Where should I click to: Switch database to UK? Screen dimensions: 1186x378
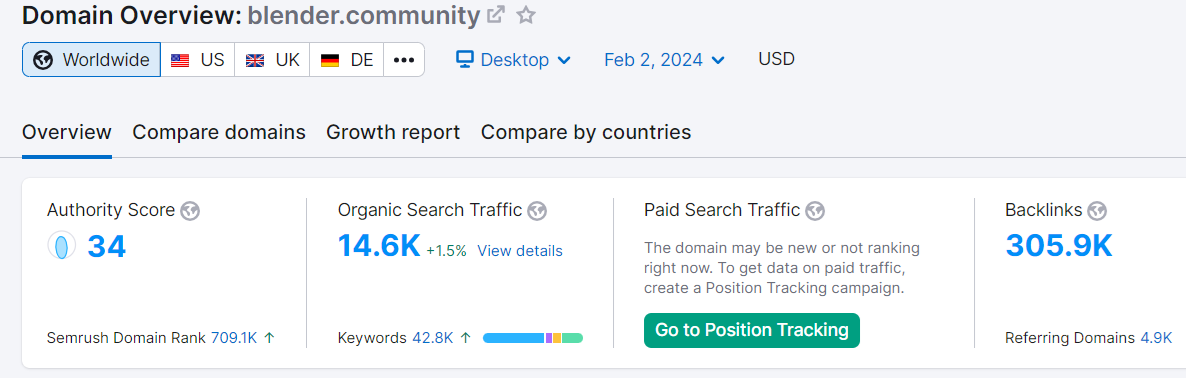tap(272, 60)
